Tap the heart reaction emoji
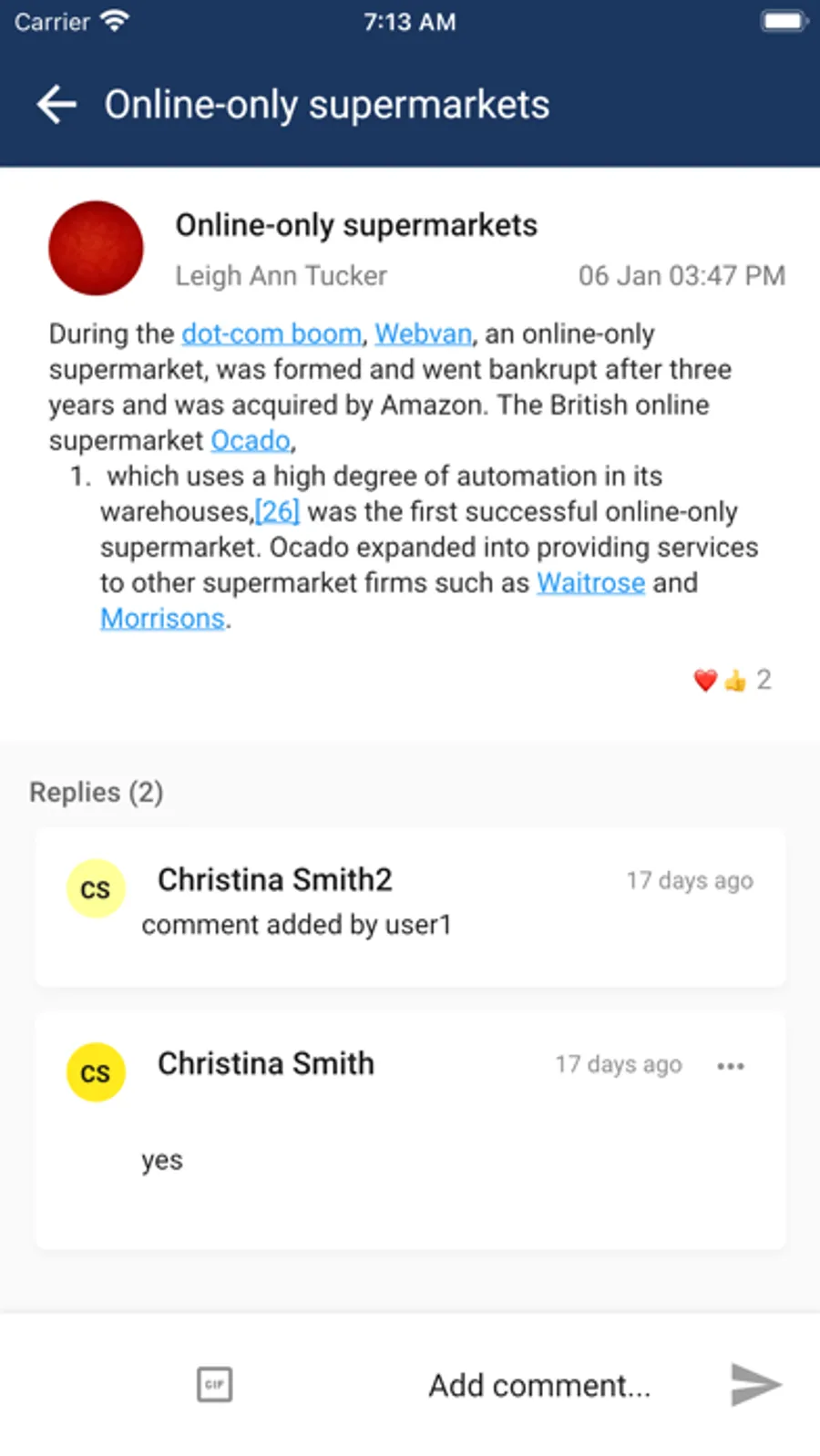Screen dimensions: 820x1456 (x=704, y=680)
